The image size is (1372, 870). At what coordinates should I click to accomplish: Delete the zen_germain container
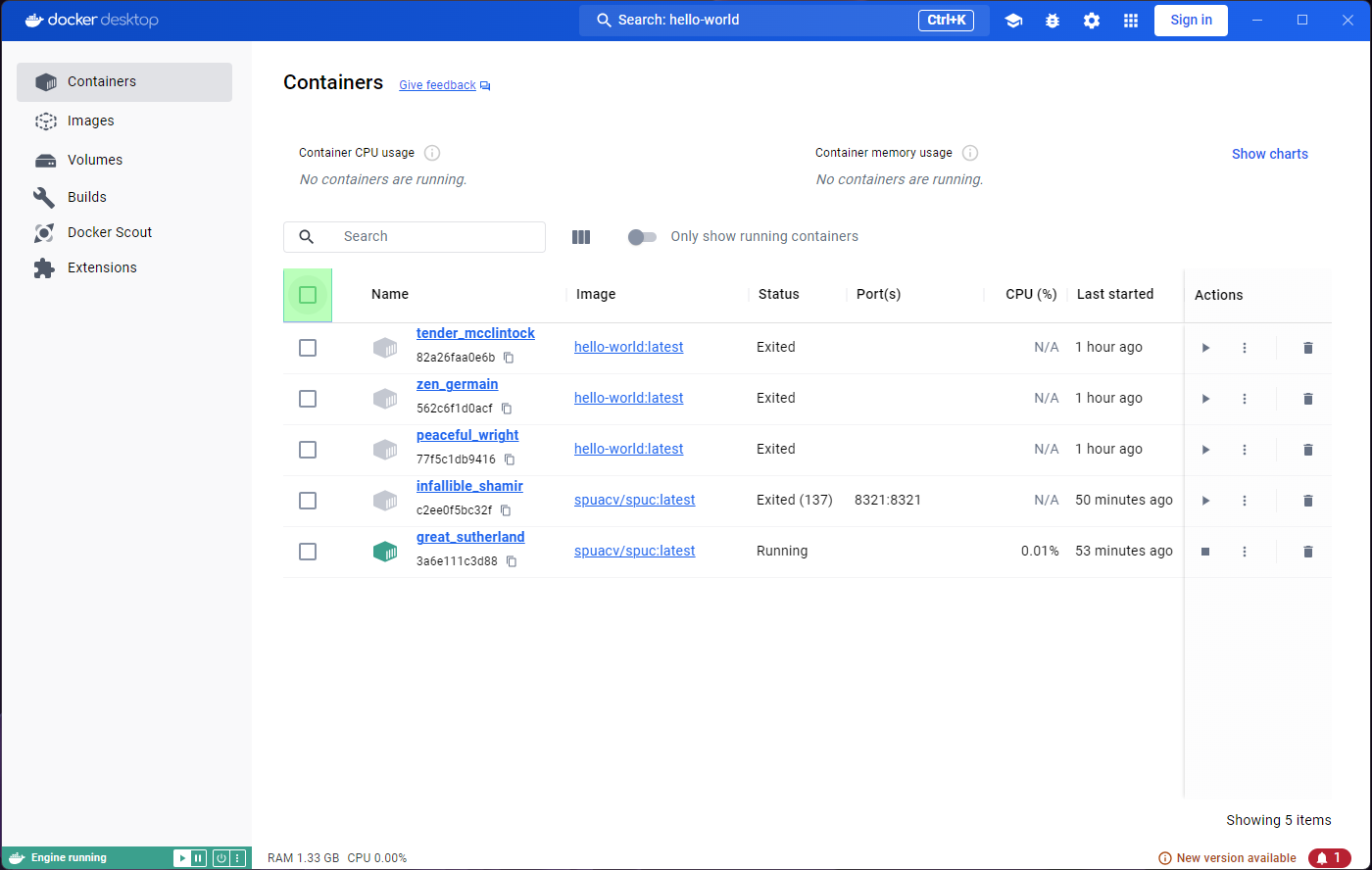click(x=1307, y=399)
